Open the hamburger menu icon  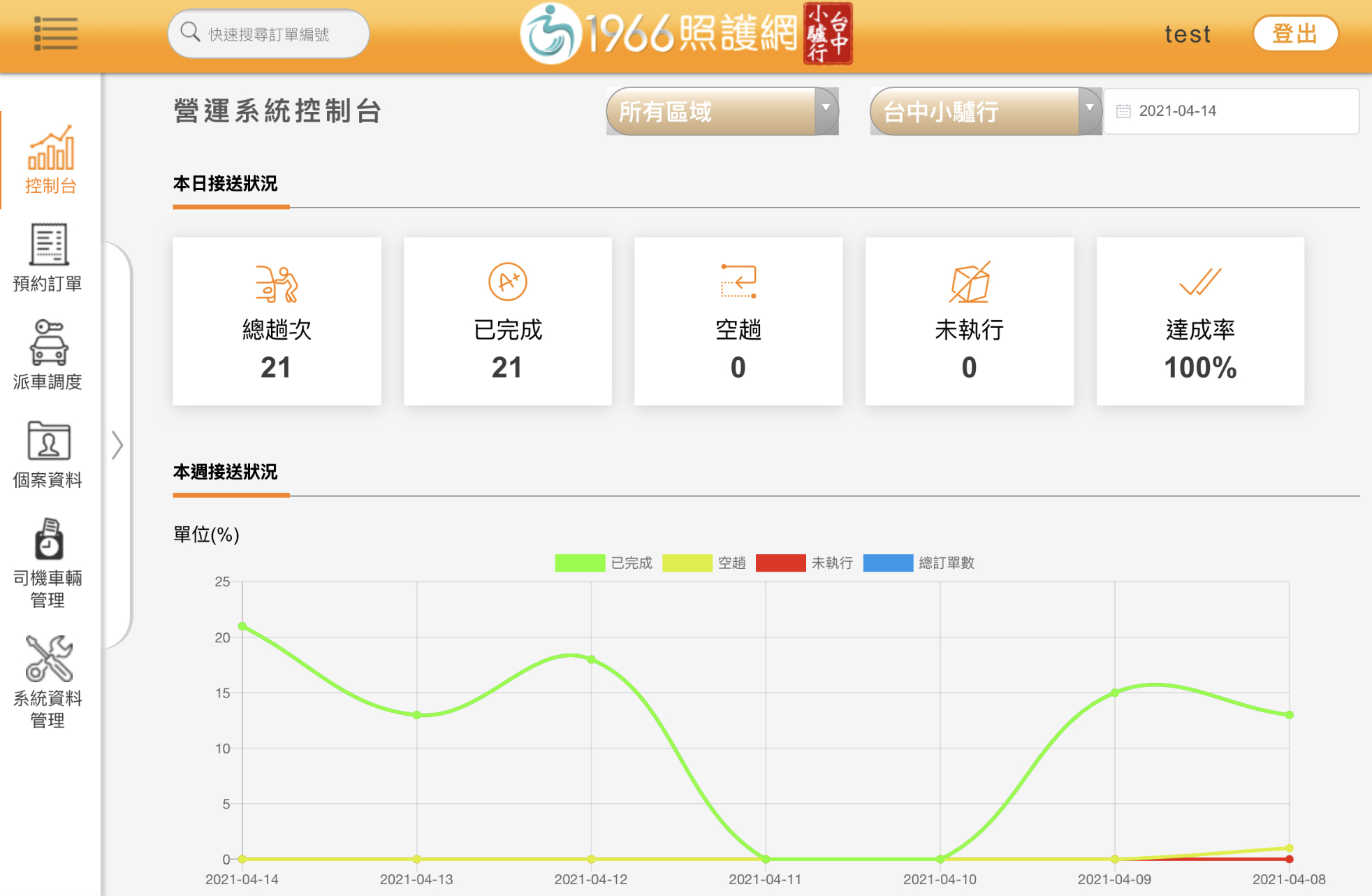coord(55,34)
